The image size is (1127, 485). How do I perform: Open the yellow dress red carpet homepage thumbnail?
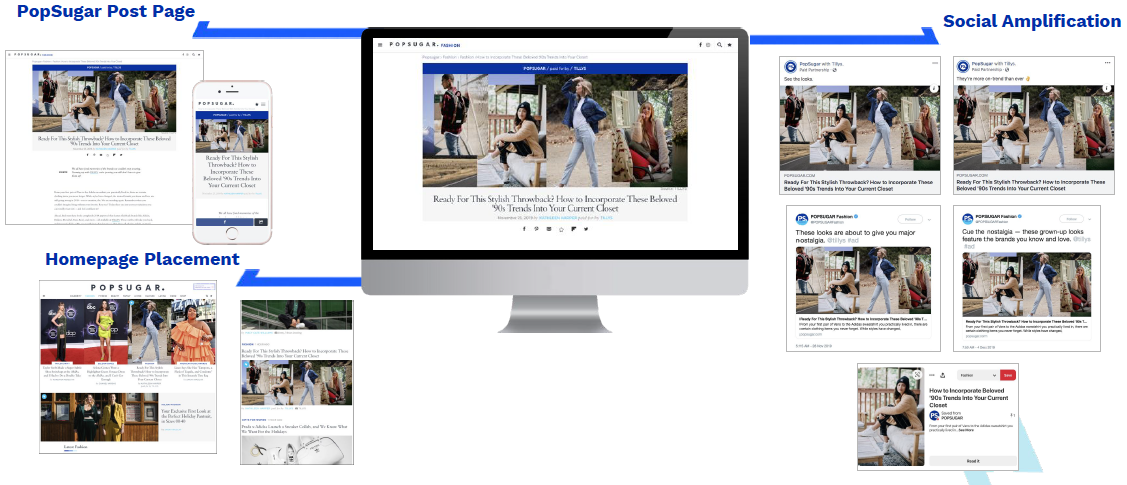(106, 333)
